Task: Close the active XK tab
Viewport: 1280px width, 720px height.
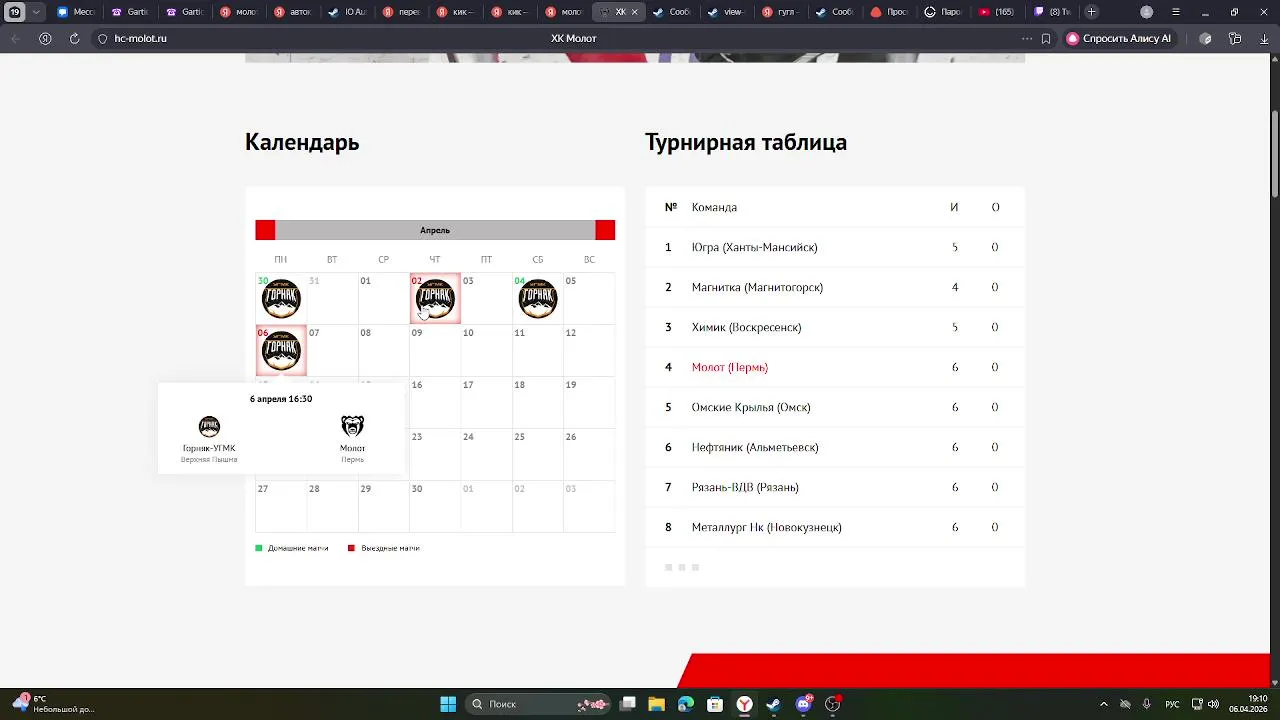Action: pyautogui.click(x=634, y=12)
